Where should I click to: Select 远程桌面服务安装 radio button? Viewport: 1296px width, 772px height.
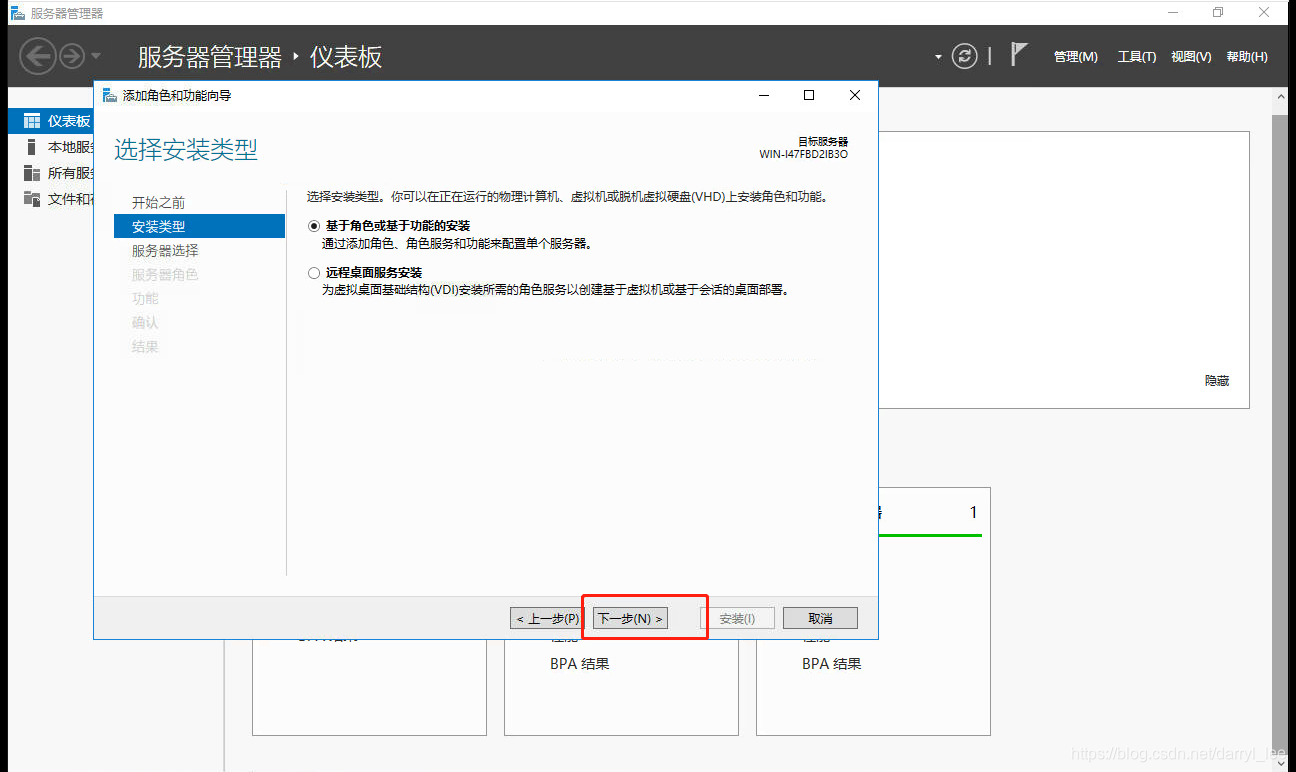[x=314, y=273]
